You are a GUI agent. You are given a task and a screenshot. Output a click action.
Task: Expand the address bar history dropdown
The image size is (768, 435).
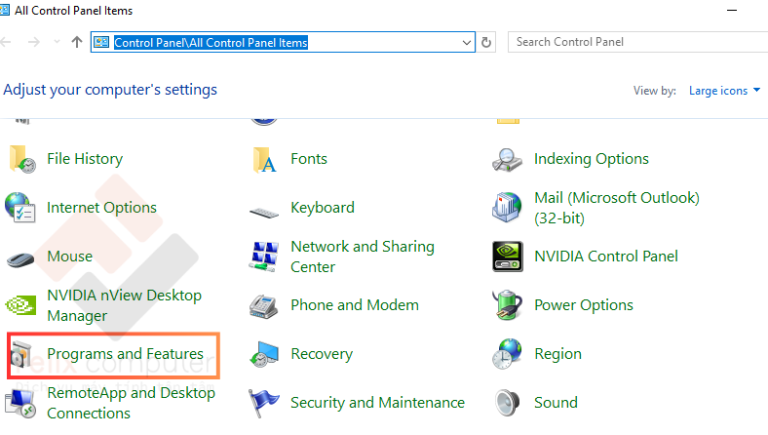(466, 43)
